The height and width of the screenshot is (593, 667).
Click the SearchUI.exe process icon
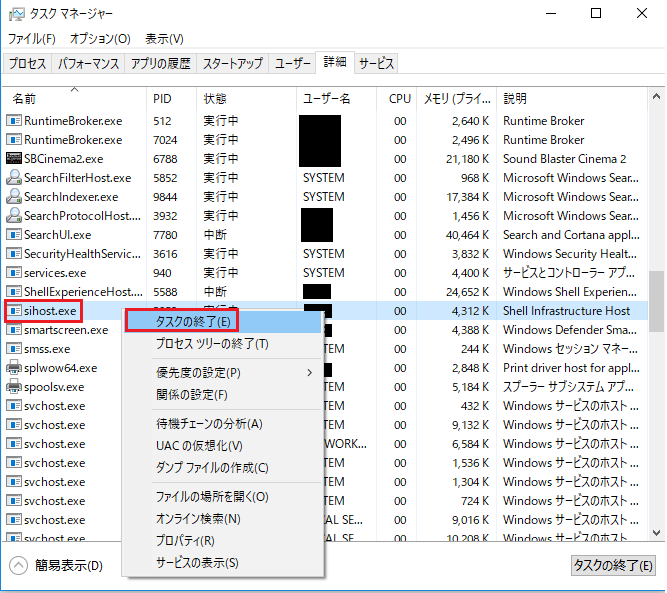[x=14, y=234]
